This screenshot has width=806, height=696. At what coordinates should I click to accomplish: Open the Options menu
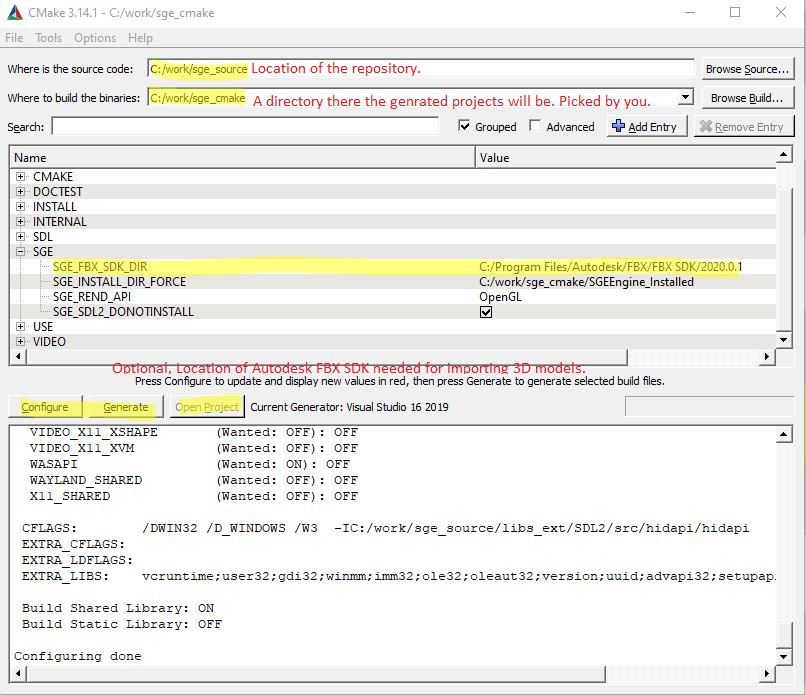point(95,38)
